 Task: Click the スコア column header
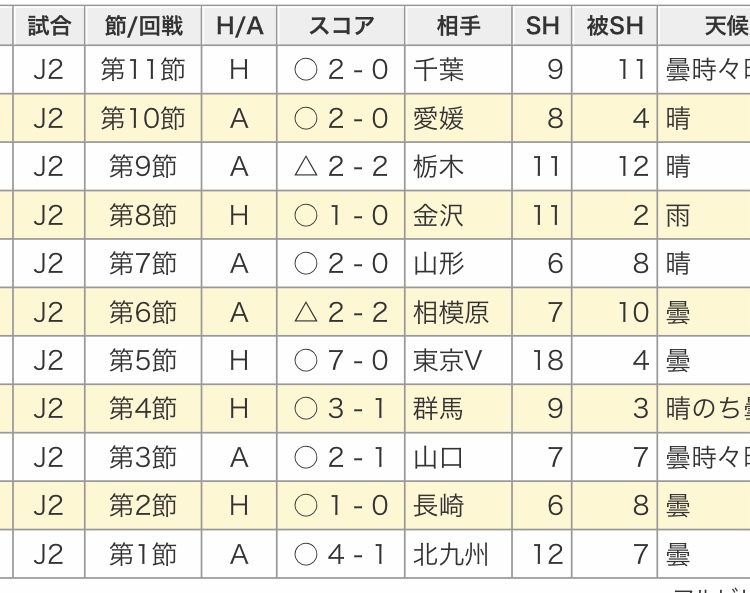(341, 26)
